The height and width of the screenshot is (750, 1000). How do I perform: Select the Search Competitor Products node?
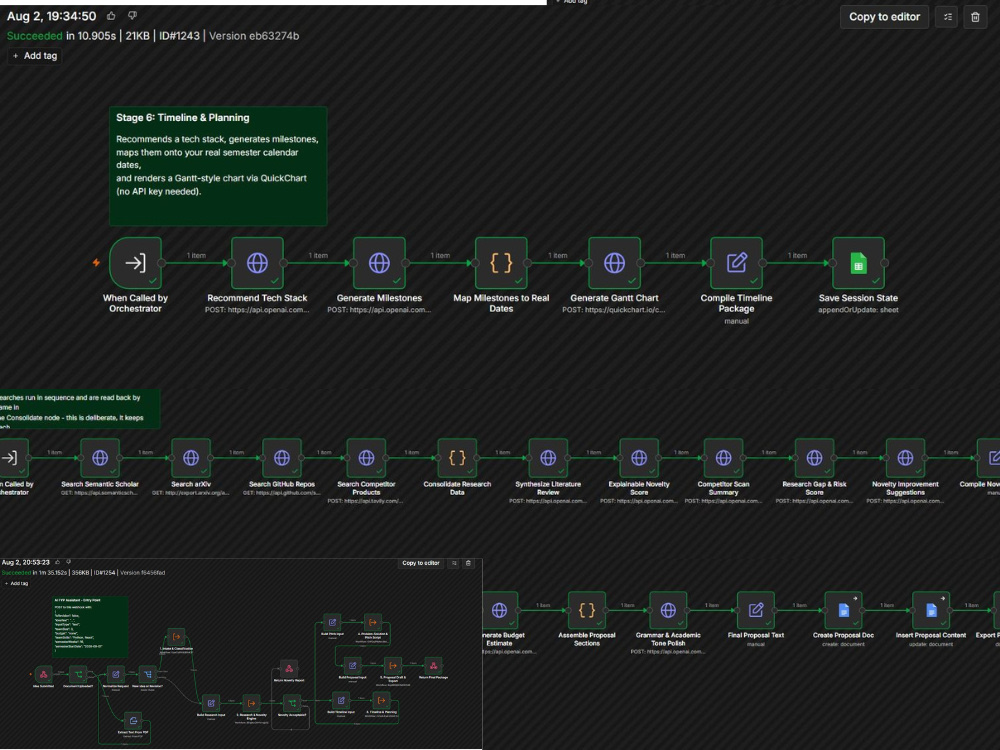(366, 458)
